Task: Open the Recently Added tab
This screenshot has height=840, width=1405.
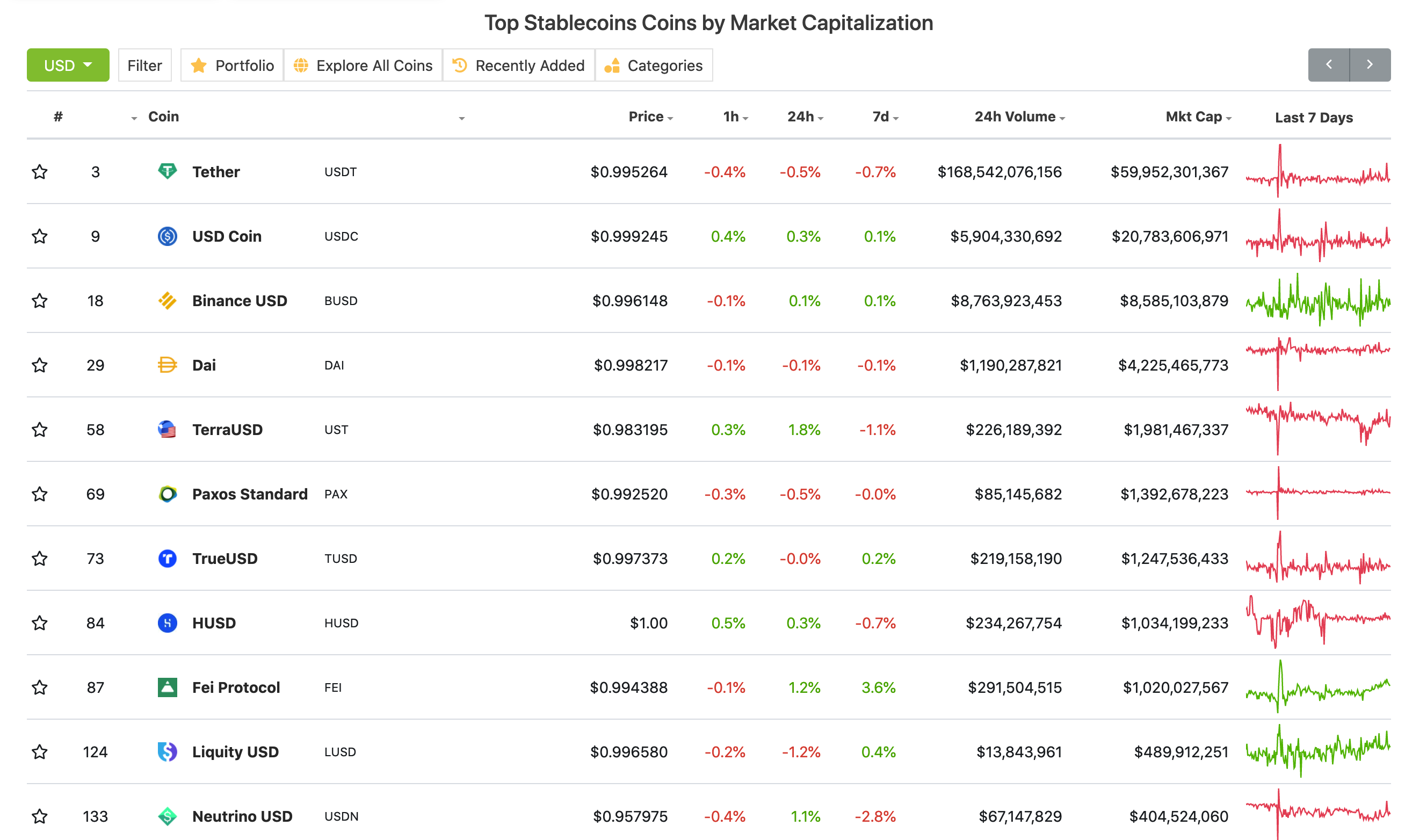Action: (518, 65)
